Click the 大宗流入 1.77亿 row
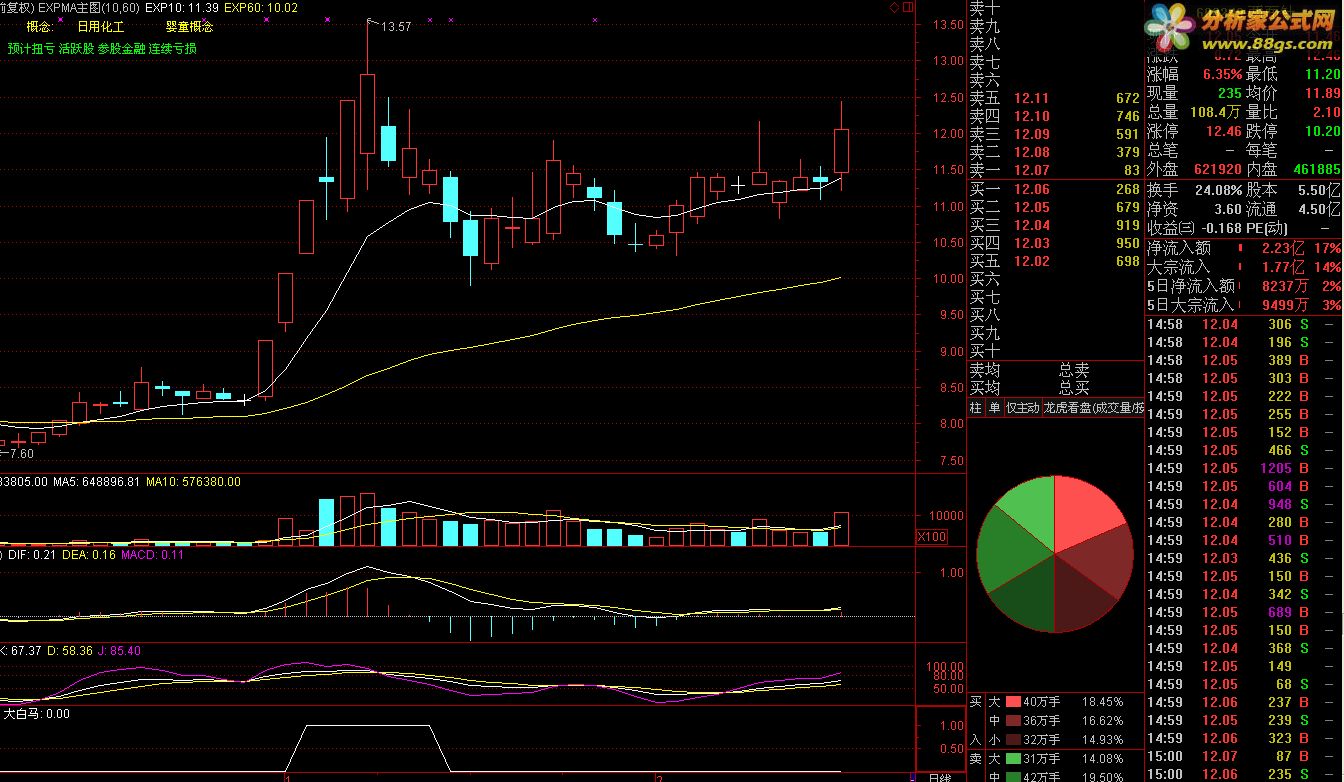 (x=1243, y=267)
